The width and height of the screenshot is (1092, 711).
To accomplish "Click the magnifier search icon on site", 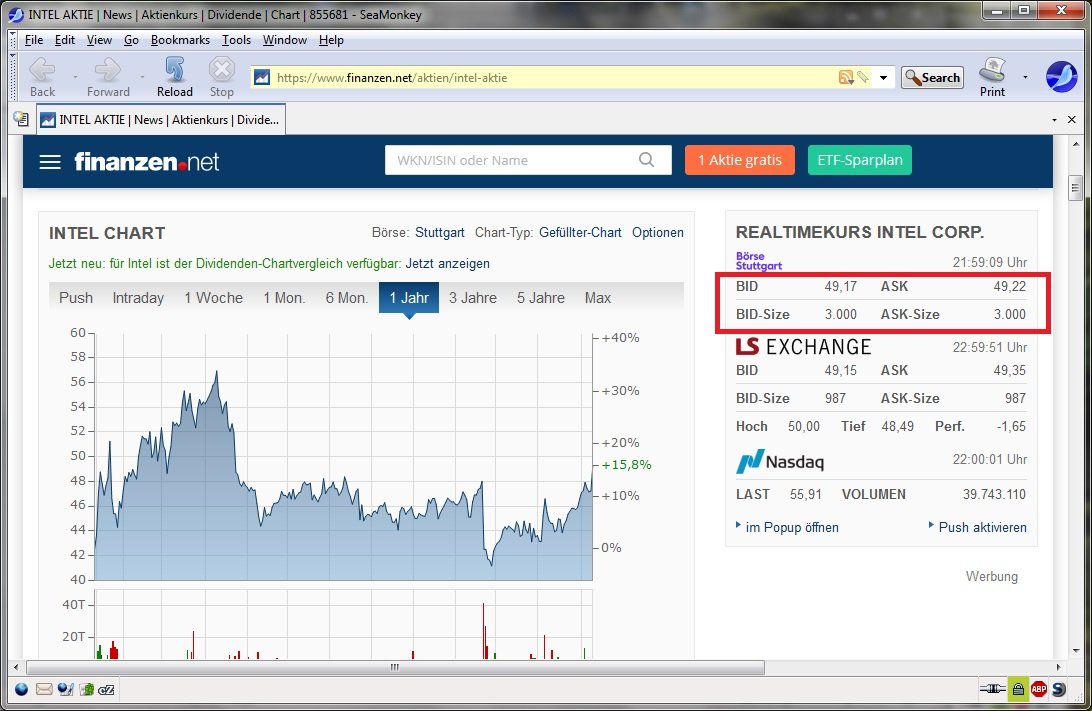I will tap(646, 160).
